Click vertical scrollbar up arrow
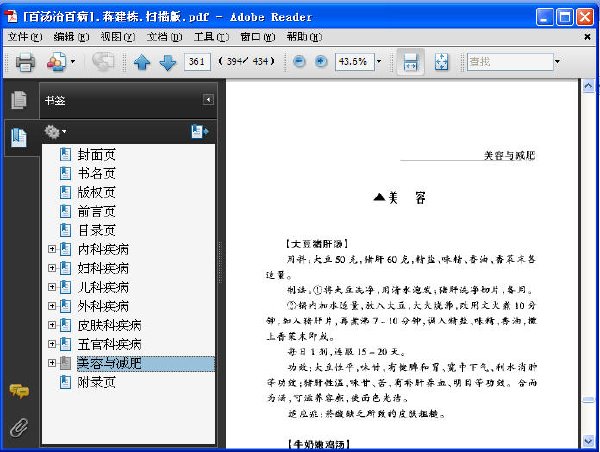The image size is (600, 452). (x=588, y=86)
